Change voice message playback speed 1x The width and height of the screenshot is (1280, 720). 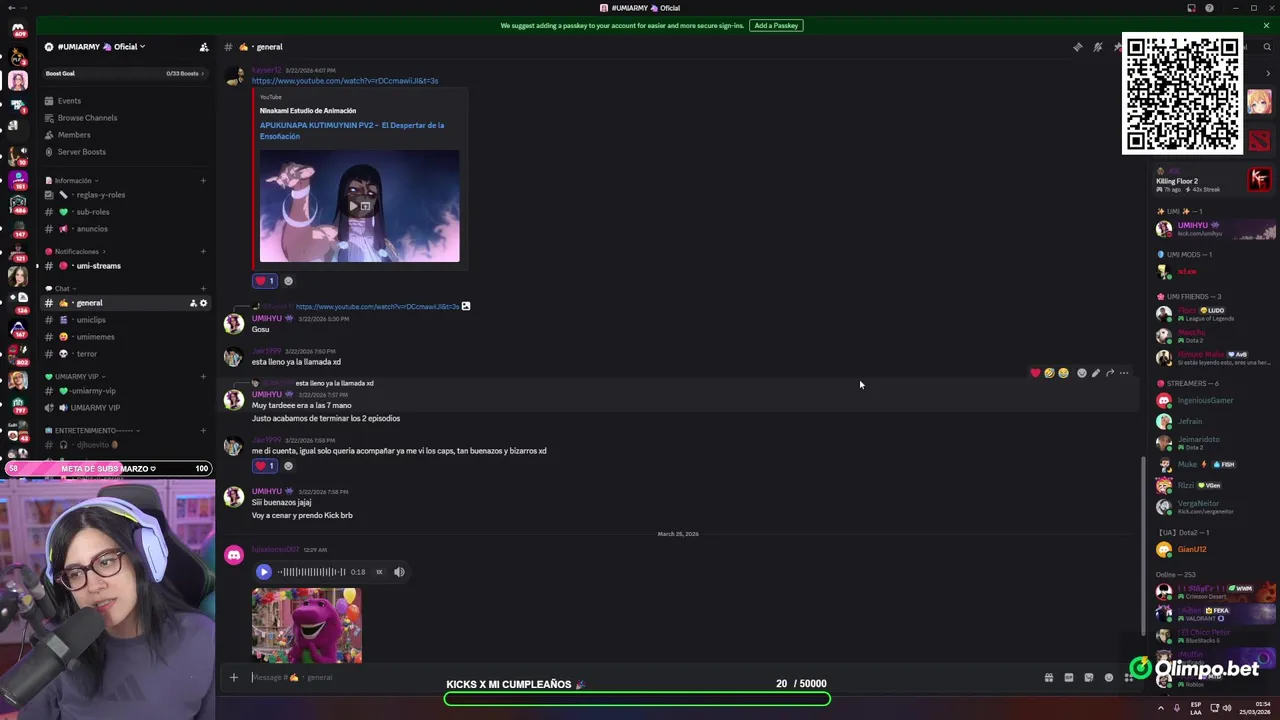379,572
